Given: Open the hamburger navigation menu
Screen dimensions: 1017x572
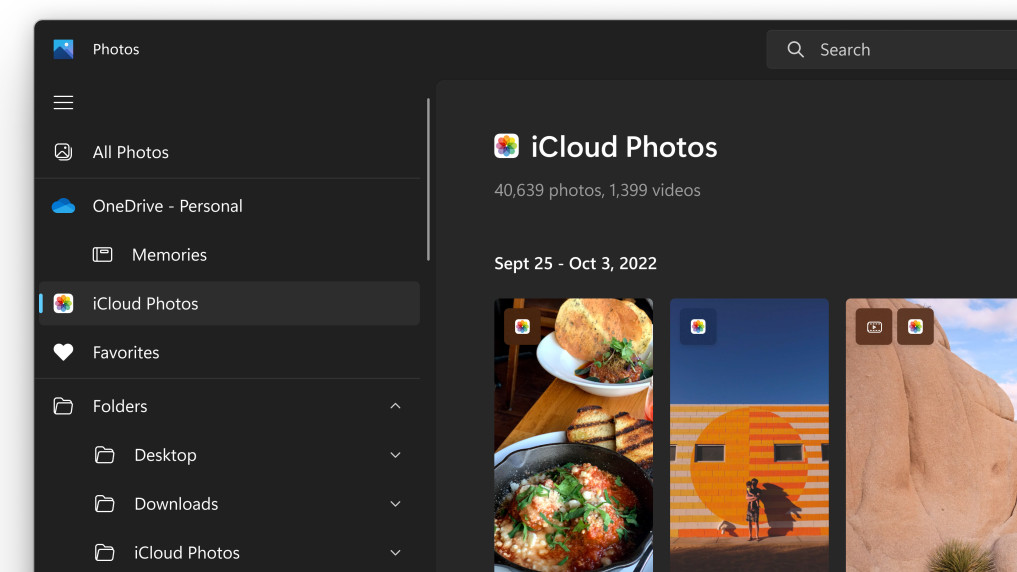Looking at the screenshot, I should tap(63, 102).
